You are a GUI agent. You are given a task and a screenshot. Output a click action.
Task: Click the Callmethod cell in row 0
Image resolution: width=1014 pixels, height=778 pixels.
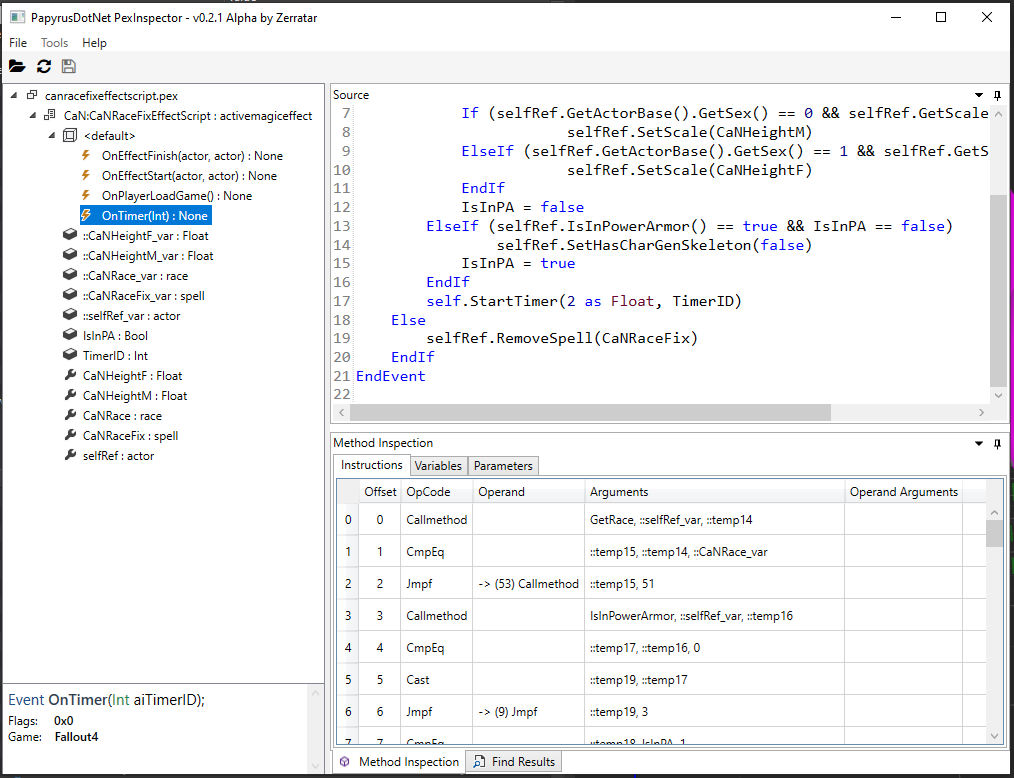[x=437, y=519]
